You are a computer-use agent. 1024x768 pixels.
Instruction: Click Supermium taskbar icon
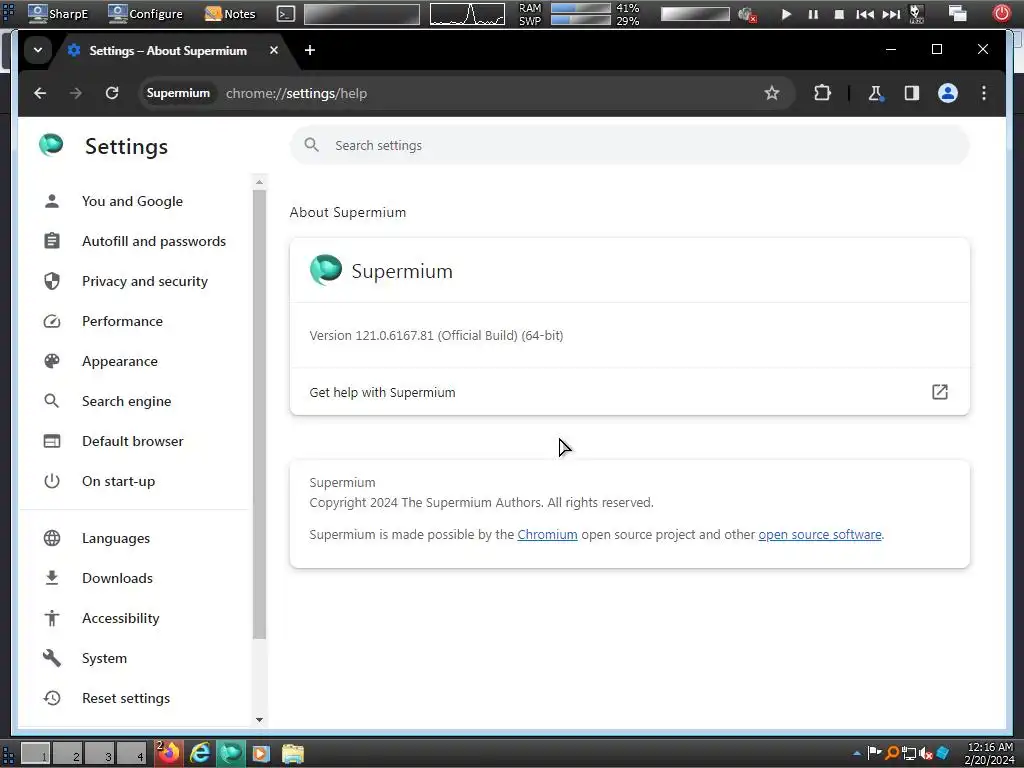(x=230, y=753)
